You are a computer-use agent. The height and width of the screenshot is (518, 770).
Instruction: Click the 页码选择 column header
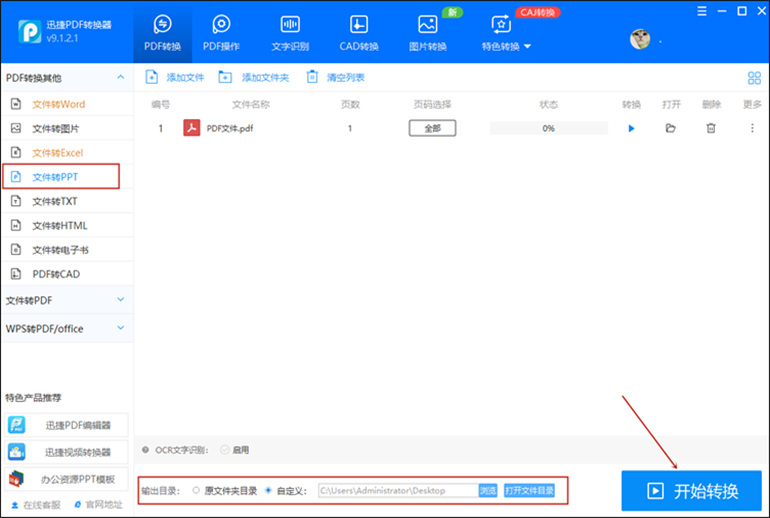pyautogui.click(x=432, y=104)
